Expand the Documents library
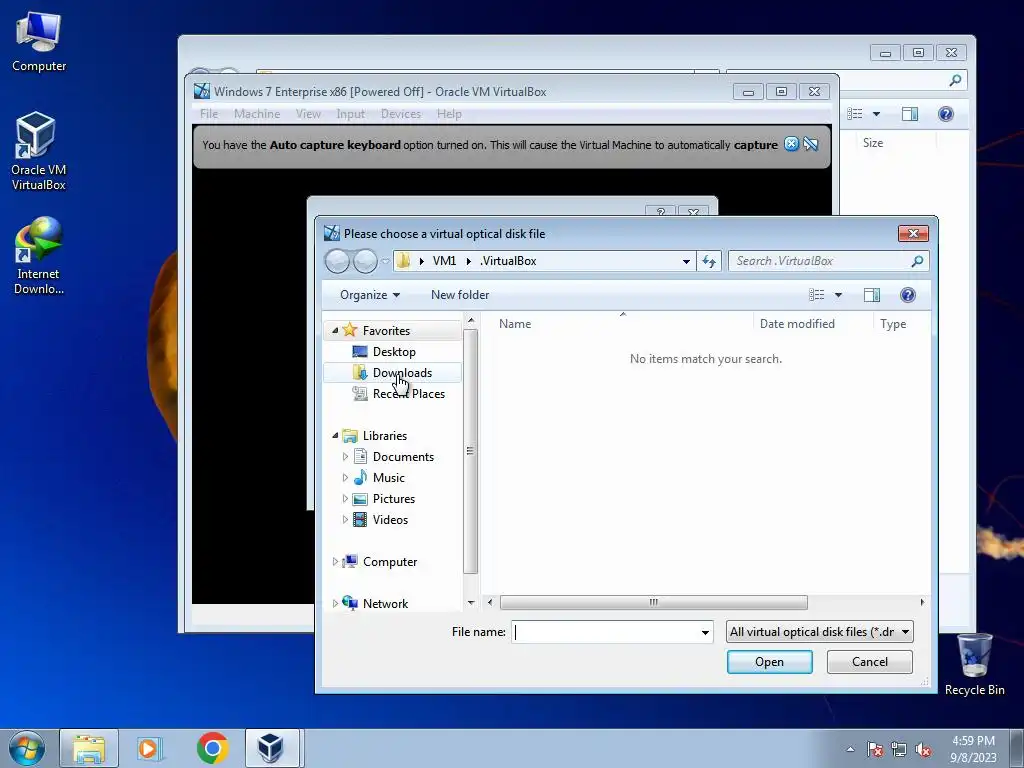 [x=345, y=456]
